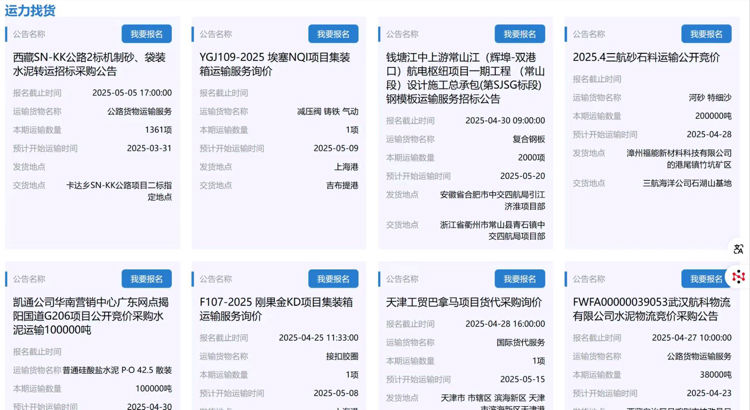Click 我要报名 for 钱塘江中上游常山江 announcement

tap(519, 34)
